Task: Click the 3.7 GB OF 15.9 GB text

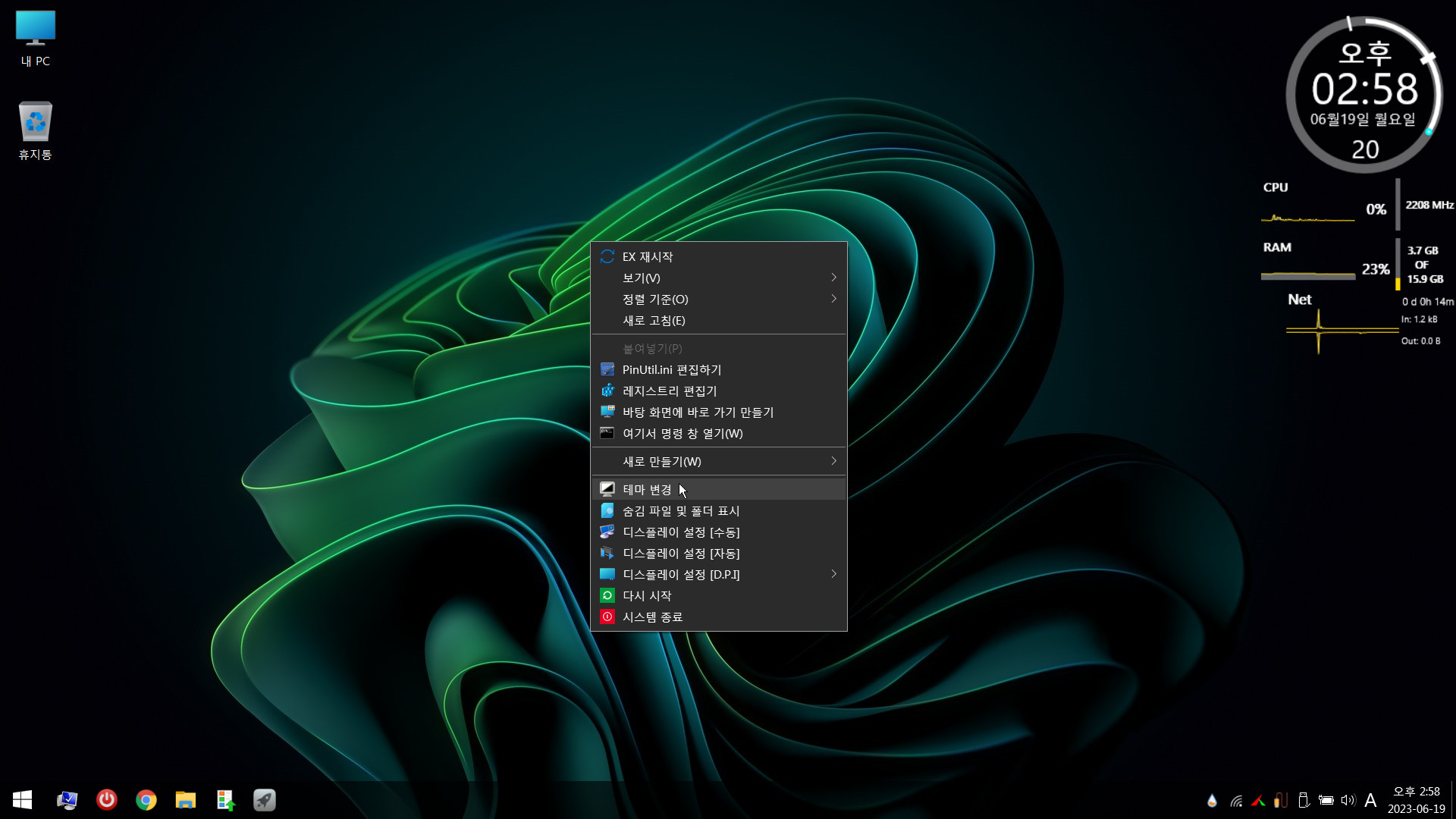Action: pos(1425,265)
